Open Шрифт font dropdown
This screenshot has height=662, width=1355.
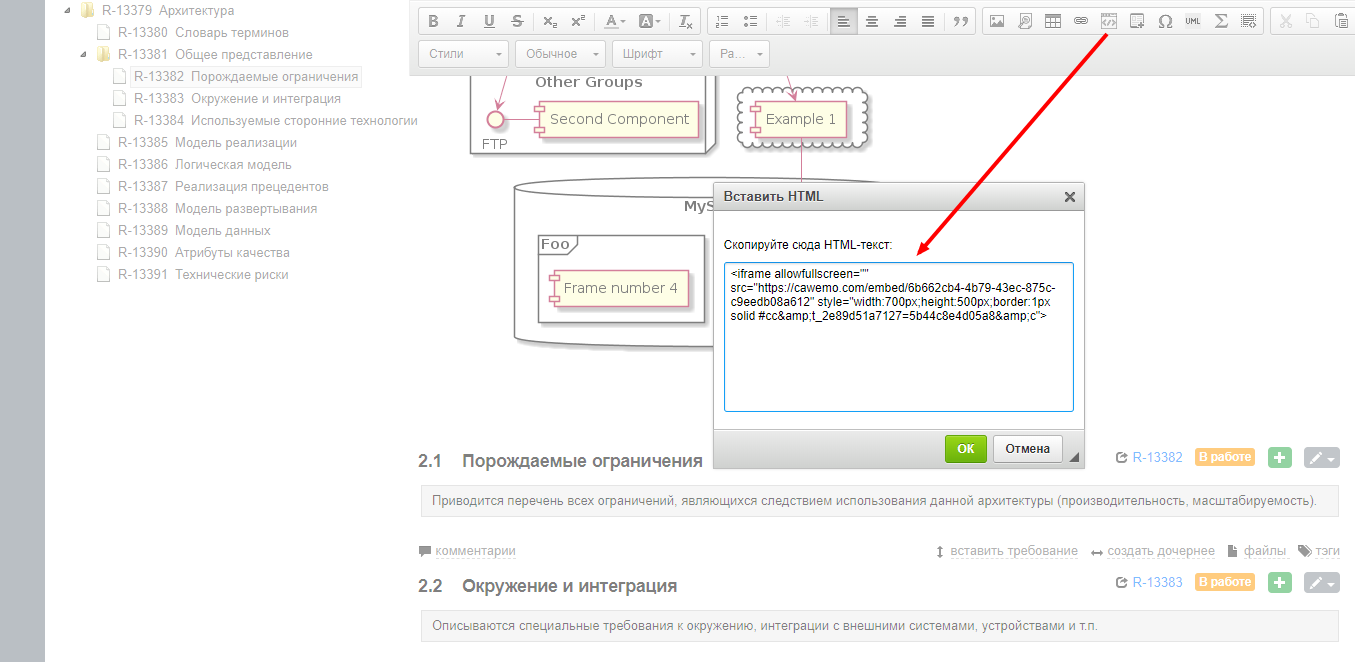657,54
